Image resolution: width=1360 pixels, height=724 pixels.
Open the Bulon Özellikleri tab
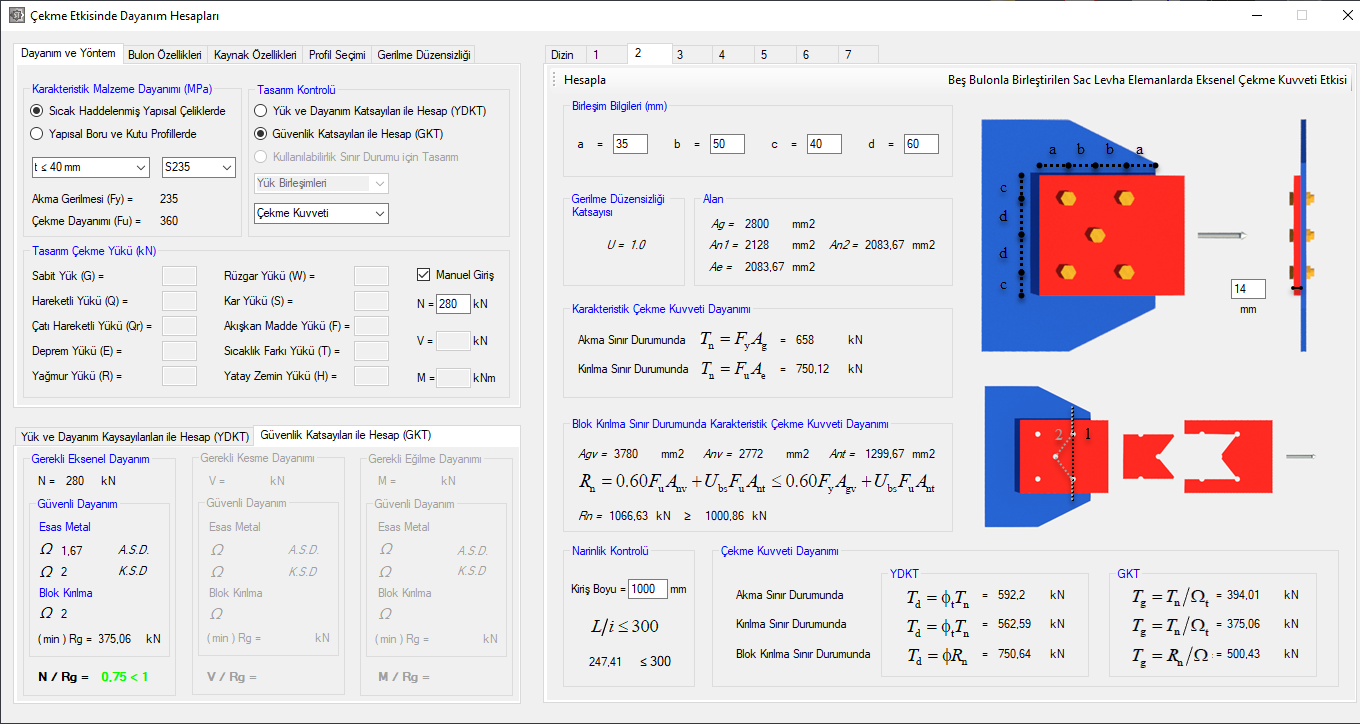tap(165, 55)
